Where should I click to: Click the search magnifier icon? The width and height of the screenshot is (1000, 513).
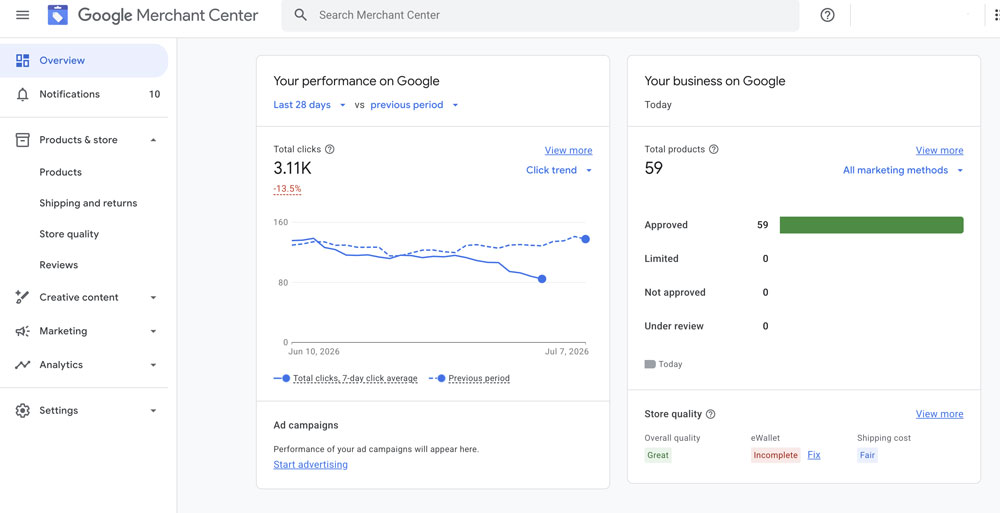[x=301, y=15]
